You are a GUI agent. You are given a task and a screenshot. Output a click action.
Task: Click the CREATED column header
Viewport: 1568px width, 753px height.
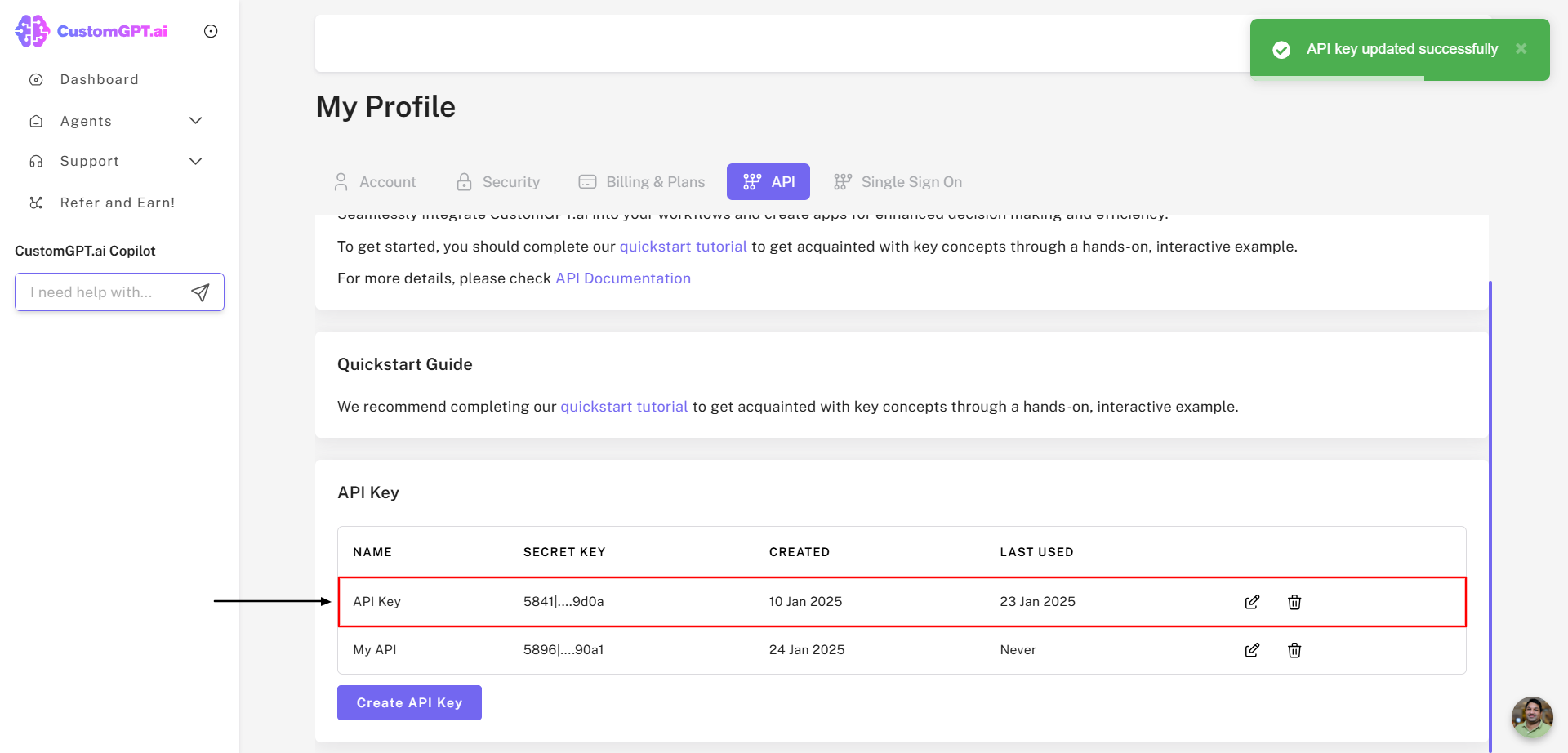click(799, 552)
